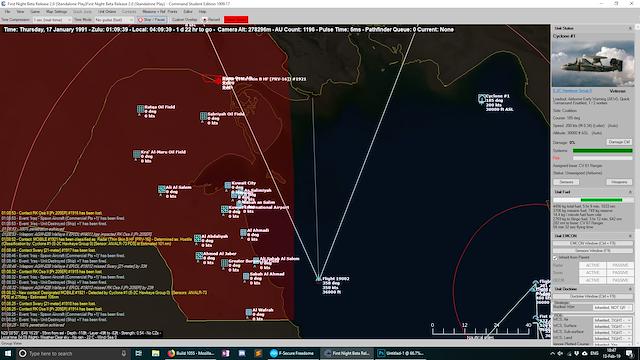Open the Editor menu
Image resolution: width=640 pixels, height=360 pixels.
[188, 12]
